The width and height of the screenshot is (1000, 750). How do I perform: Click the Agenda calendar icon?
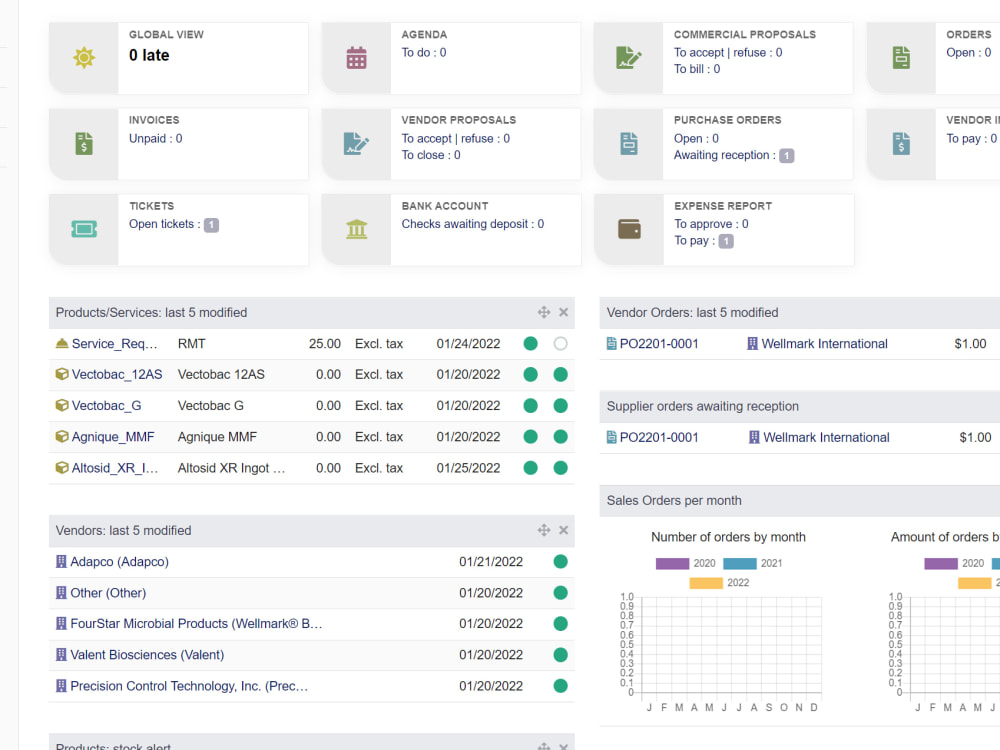click(x=356, y=57)
